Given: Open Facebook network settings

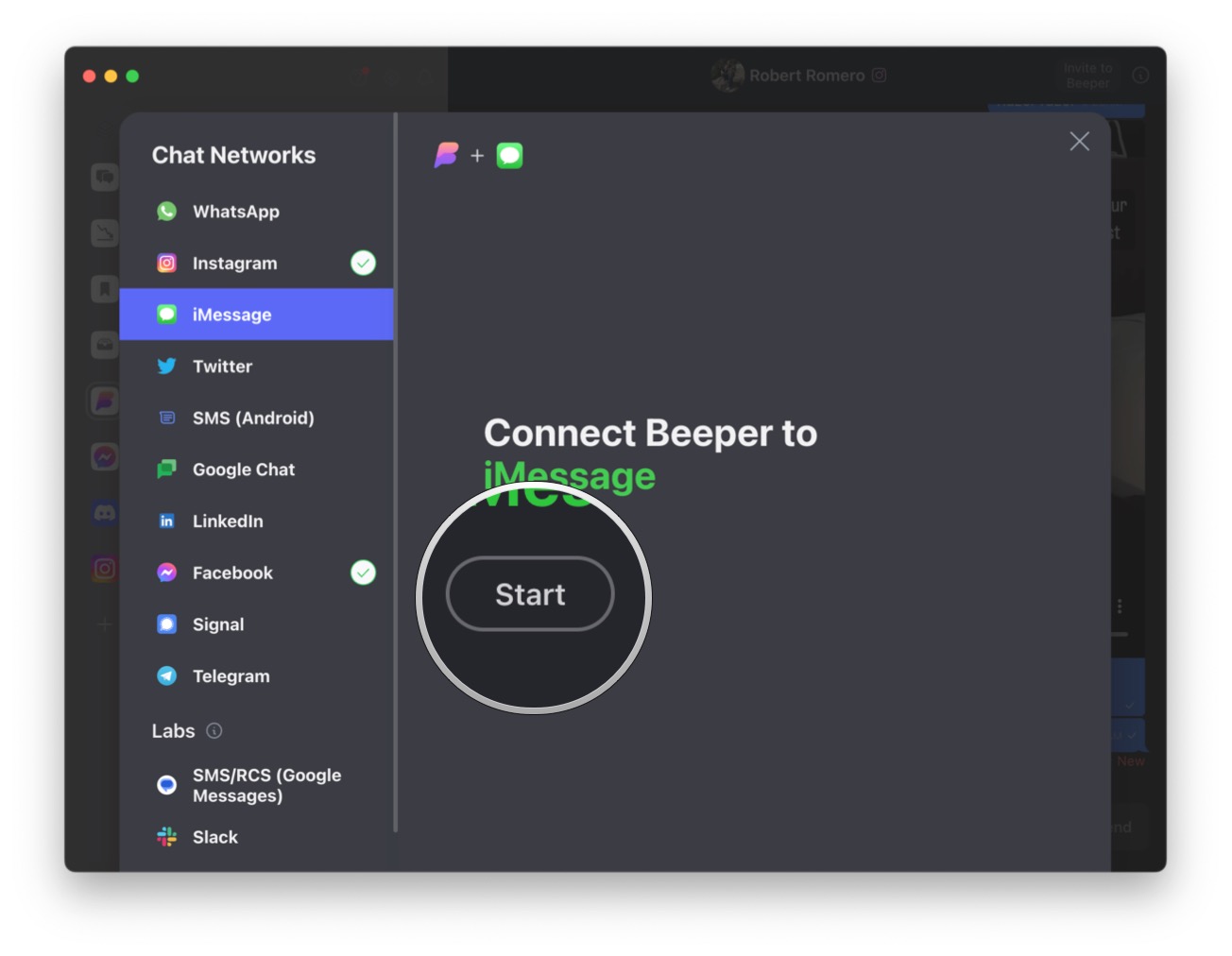Looking at the screenshot, I should pyautogui.click(x=256, y=572).
